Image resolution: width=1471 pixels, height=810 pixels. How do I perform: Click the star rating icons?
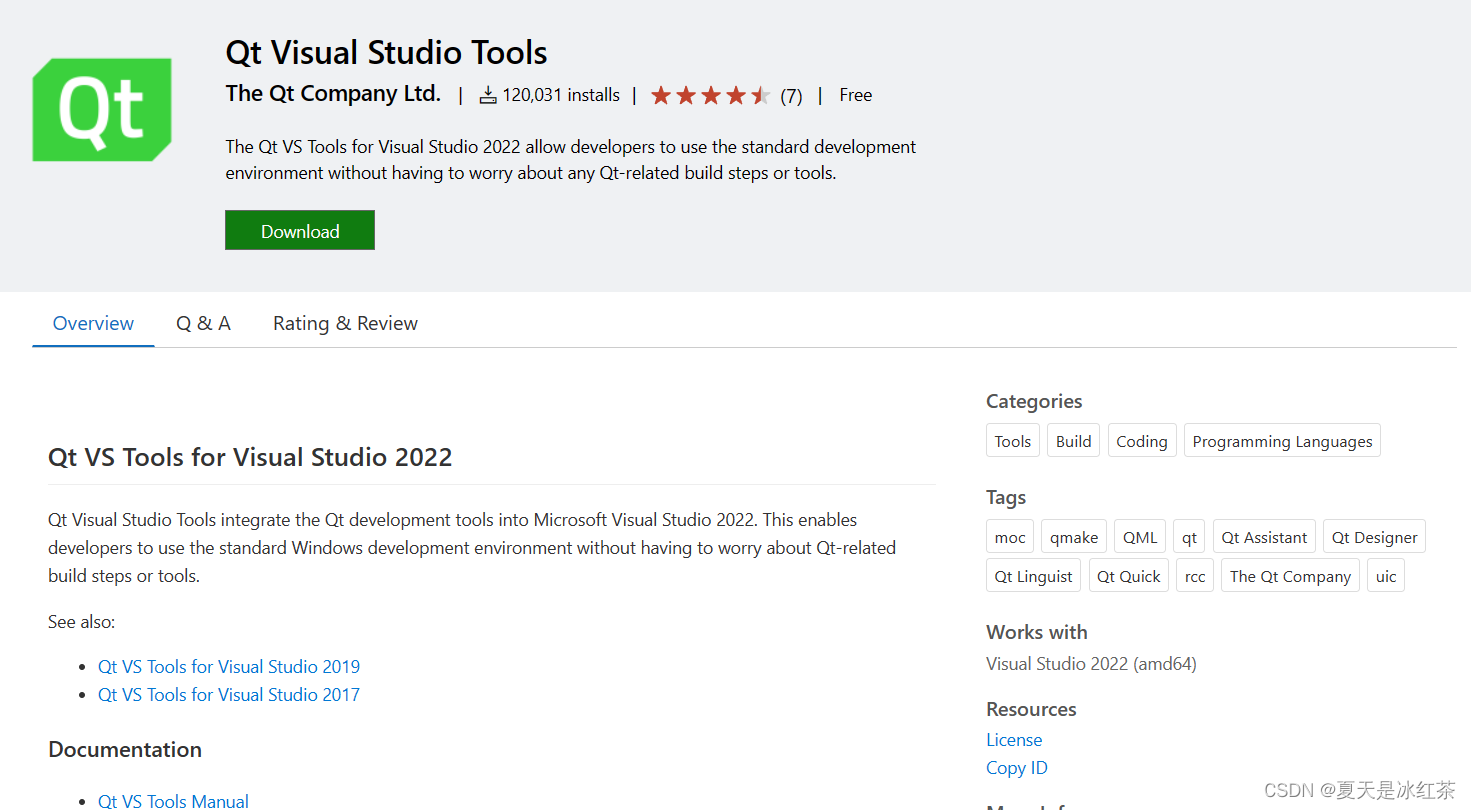(710, 95)
